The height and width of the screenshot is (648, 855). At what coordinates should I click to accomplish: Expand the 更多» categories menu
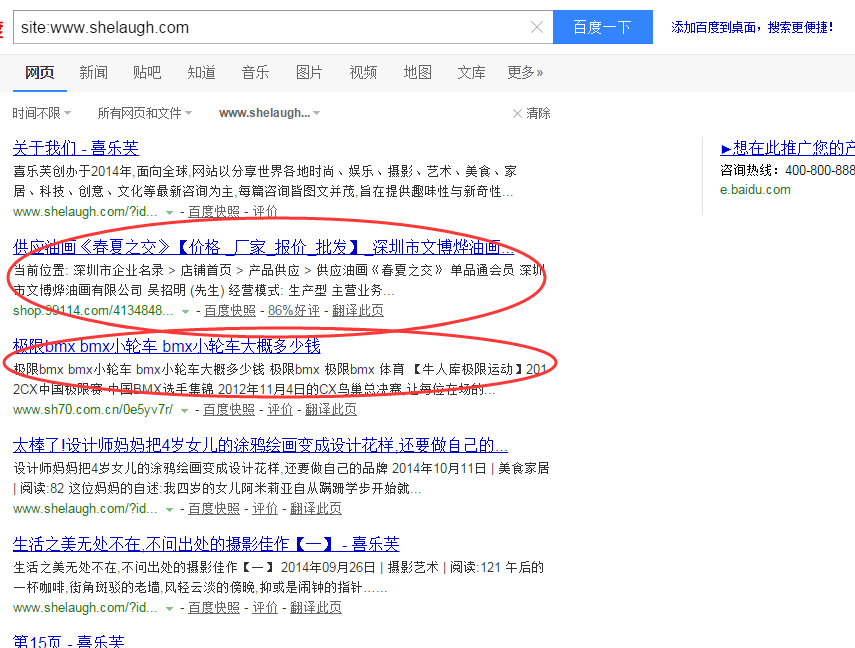pos(525,72)
